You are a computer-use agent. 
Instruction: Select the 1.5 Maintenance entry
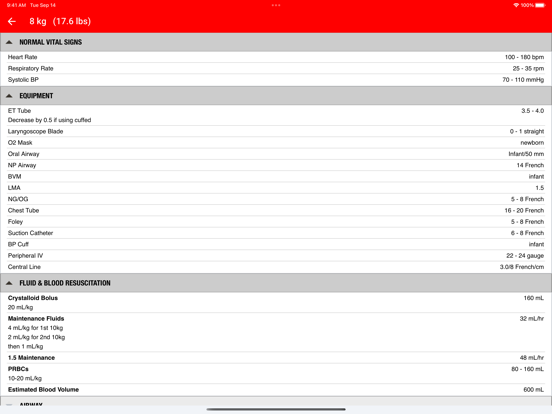(276, 358)
